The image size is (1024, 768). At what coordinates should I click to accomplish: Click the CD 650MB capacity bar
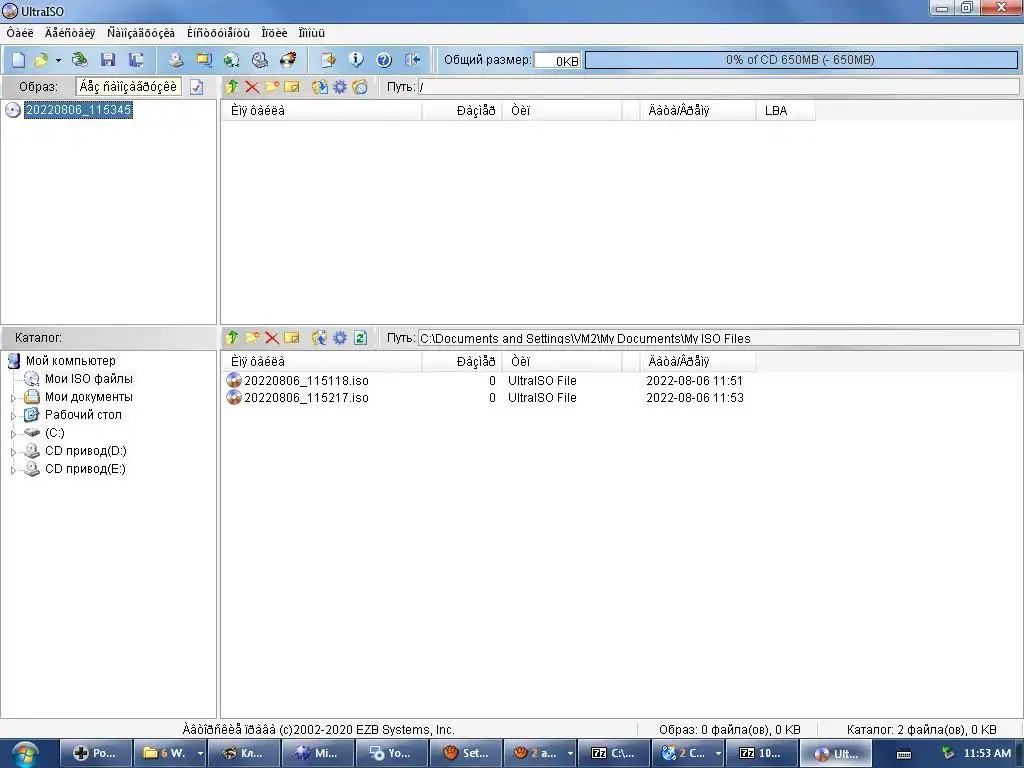(x=801, y=60)
